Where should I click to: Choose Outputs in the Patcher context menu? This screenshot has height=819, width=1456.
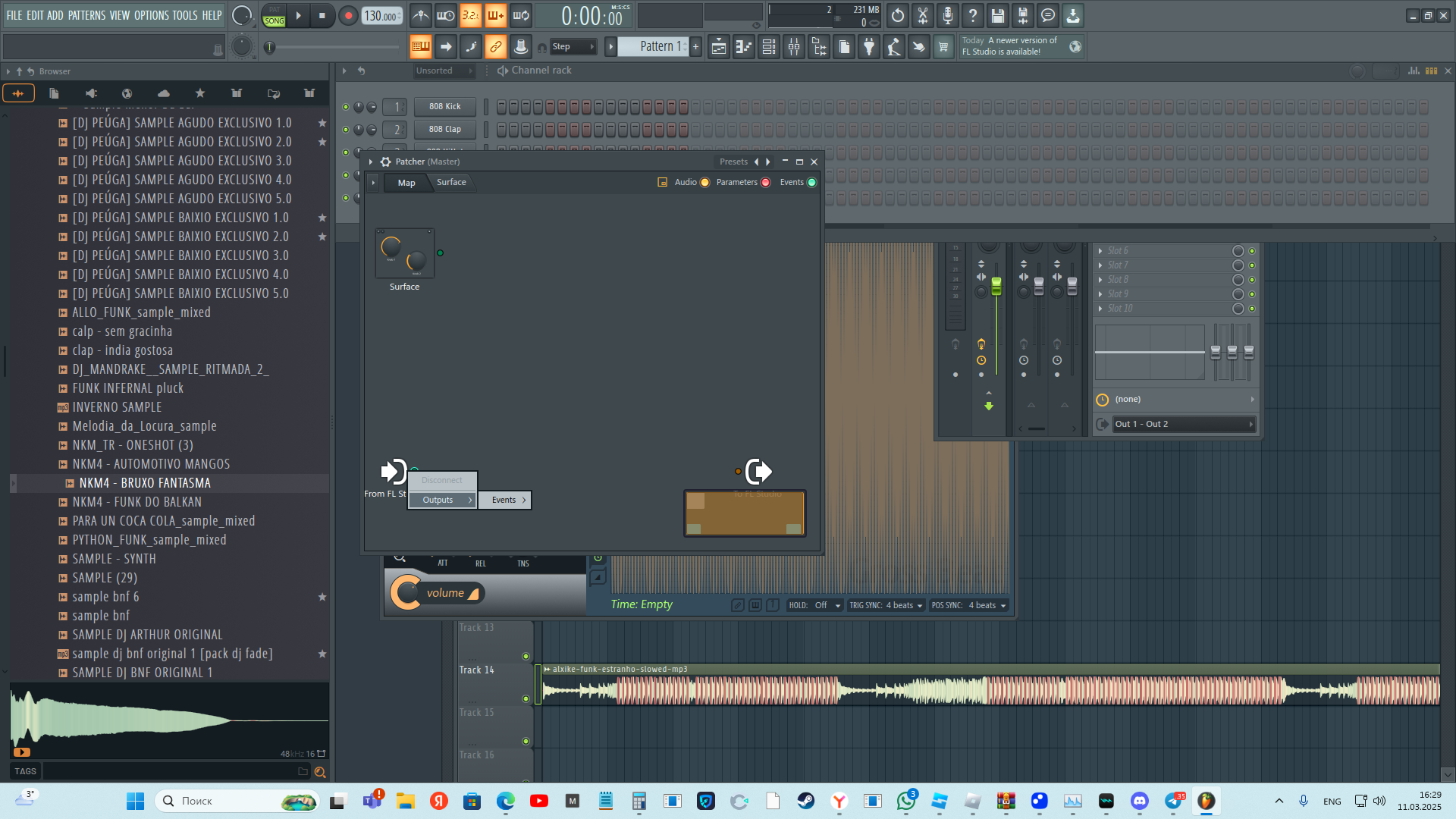[x=443, y=500]
